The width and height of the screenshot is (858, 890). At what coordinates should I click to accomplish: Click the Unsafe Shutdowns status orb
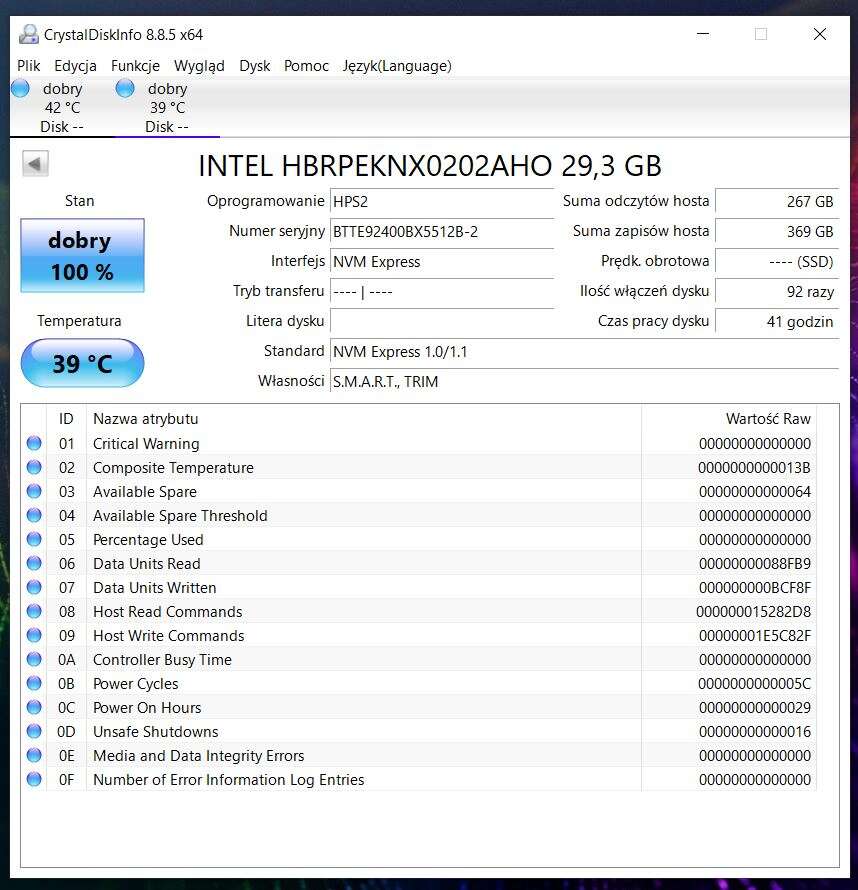point(34,731)
